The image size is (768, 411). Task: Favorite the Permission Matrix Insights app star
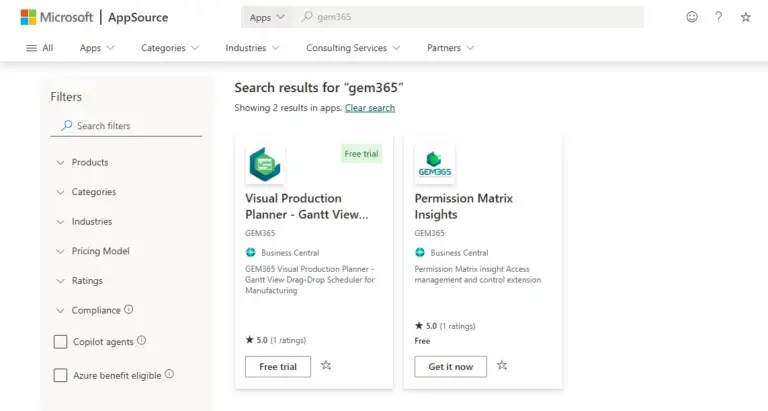click(x=502, y=366)
